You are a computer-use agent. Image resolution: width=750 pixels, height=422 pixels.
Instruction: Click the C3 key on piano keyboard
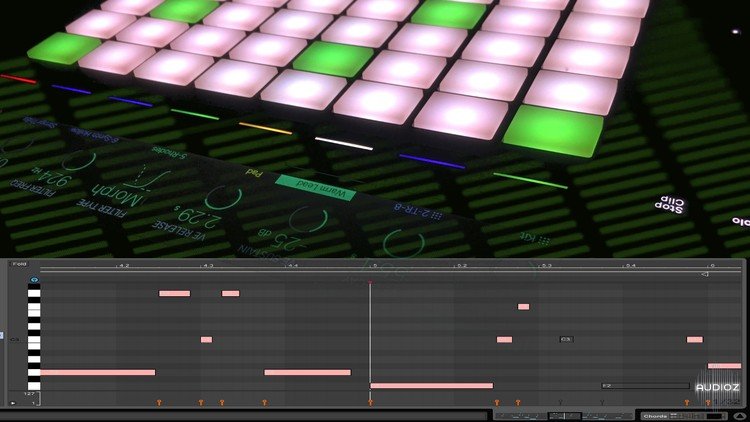(34, 340)
